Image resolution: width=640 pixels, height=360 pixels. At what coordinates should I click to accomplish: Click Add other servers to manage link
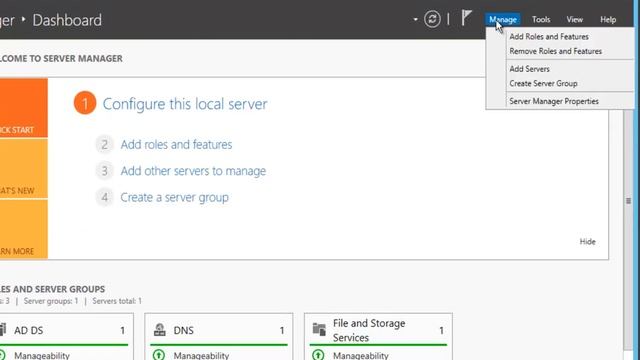[193, 171]
